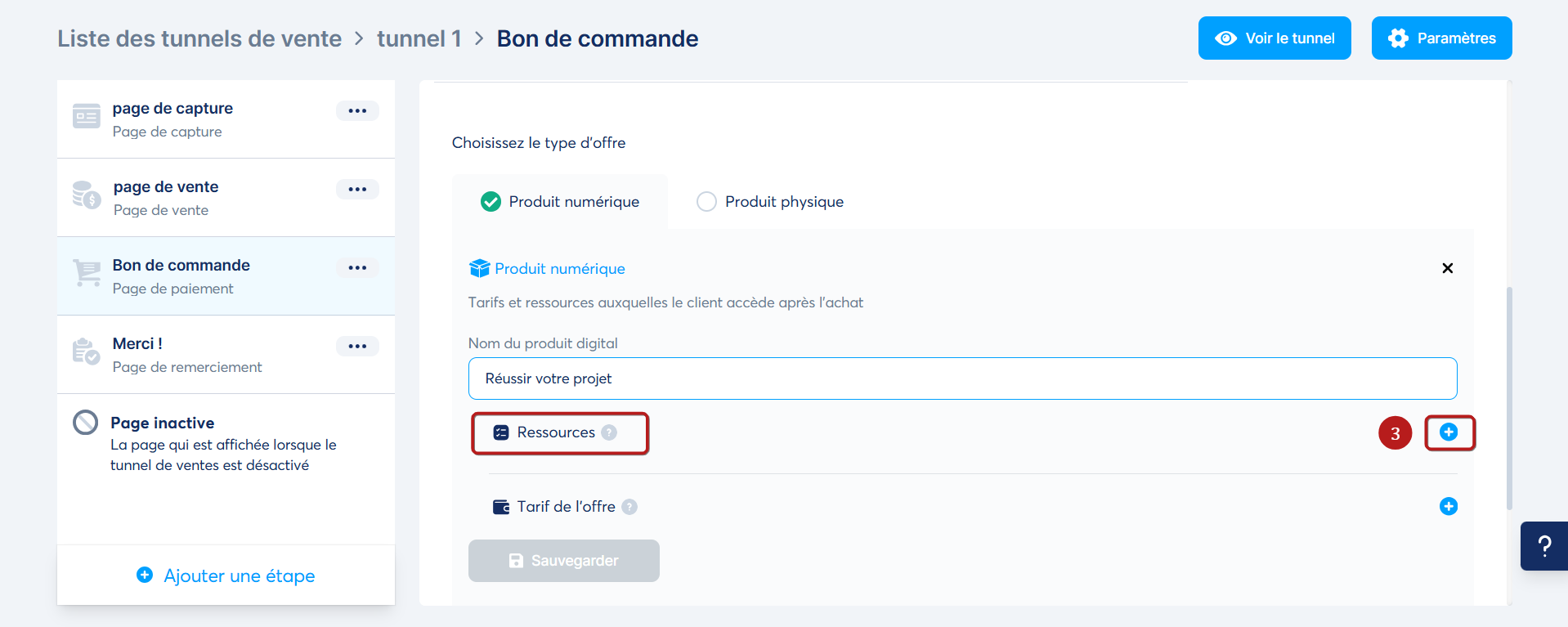Click the help icon next to Tarif de l'offre
Image resolution: width=1568 pixels, height=627 pixels.
(x=629, y=507)
